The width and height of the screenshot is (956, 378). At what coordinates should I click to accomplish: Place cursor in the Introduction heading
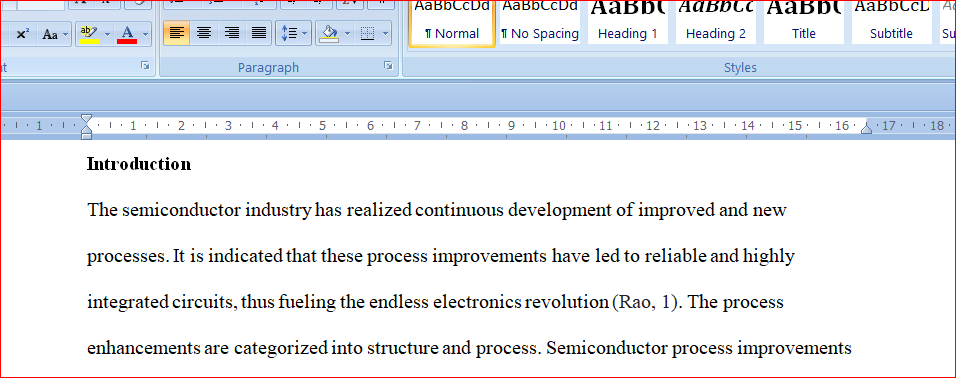pos(139,164)
